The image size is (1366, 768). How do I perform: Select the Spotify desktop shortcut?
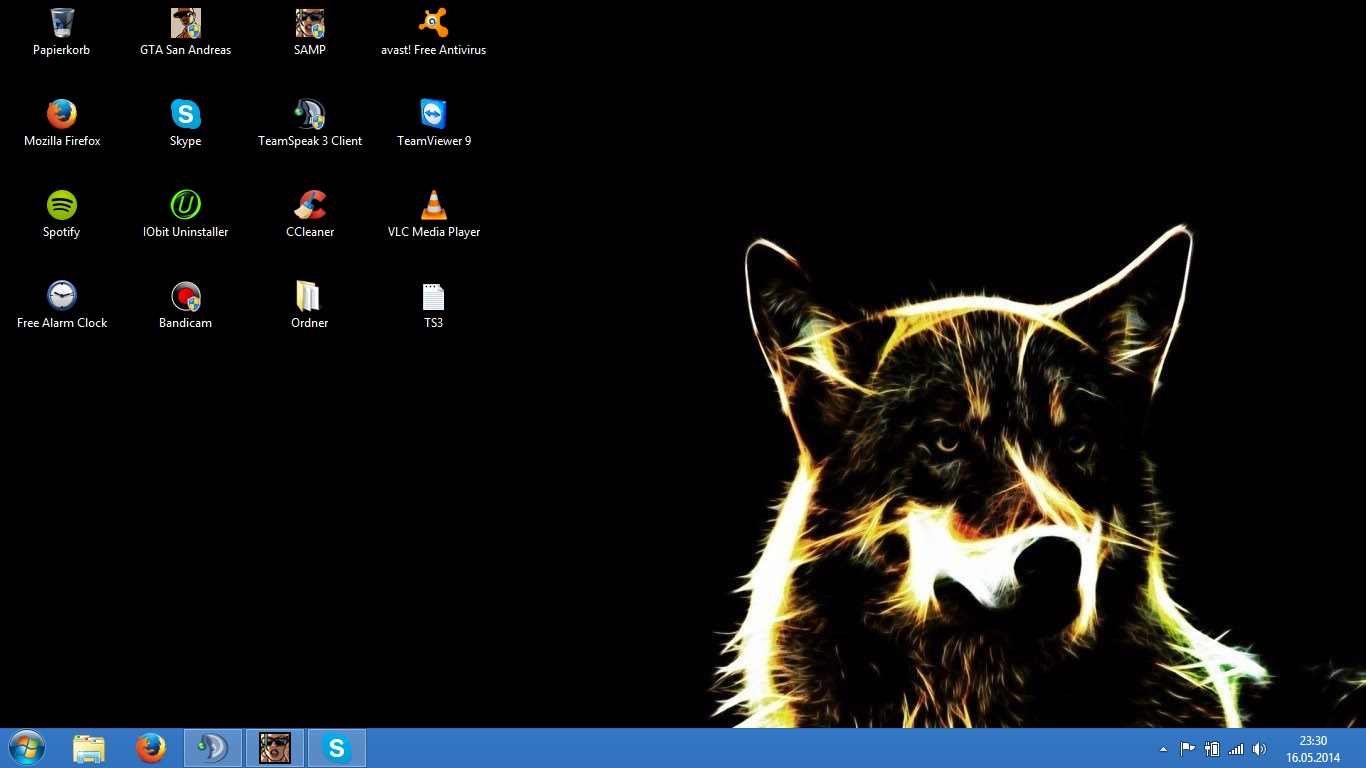click(x=62, y=205)
